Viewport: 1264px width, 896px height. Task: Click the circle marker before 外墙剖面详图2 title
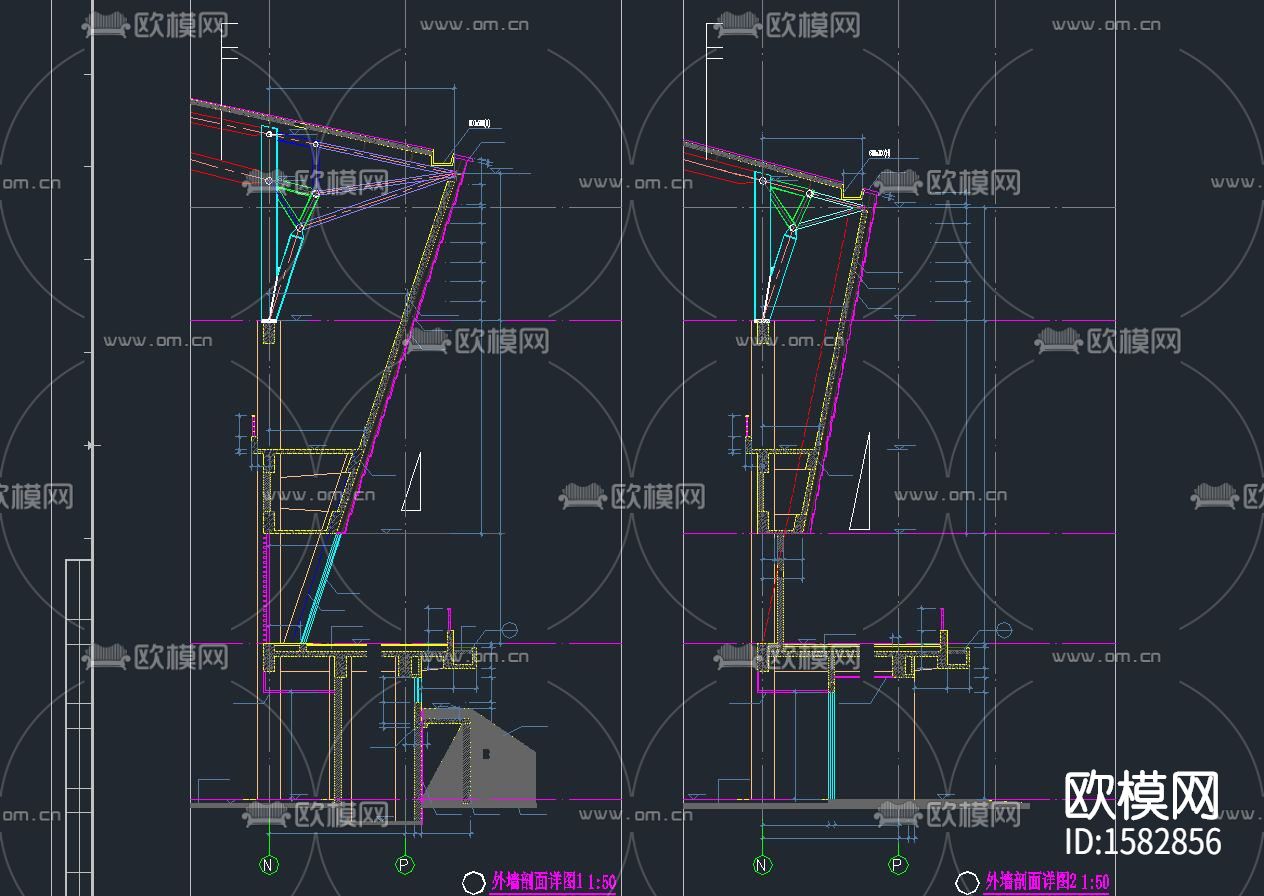968,881
